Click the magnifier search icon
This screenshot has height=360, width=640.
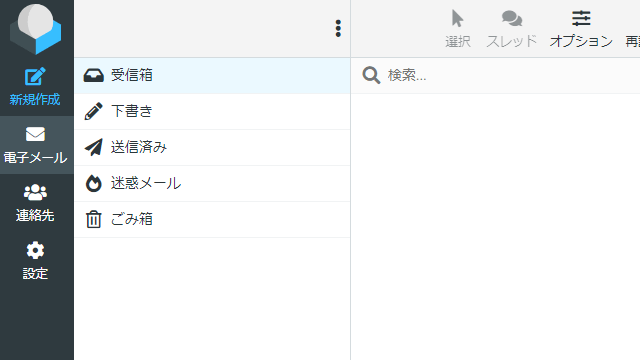(371, 75)
